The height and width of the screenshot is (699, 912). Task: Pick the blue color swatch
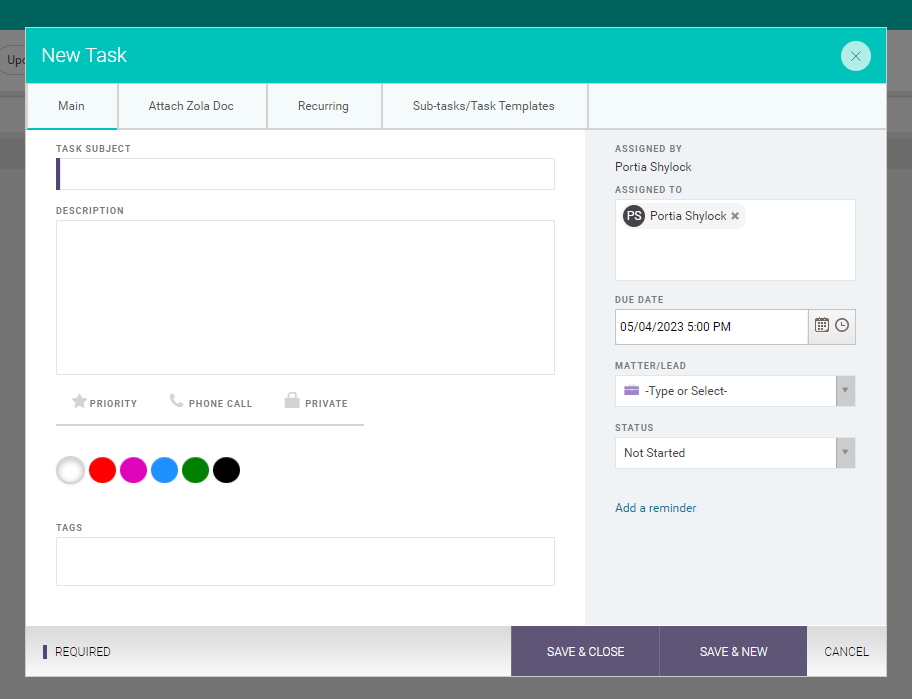(164, 470)
